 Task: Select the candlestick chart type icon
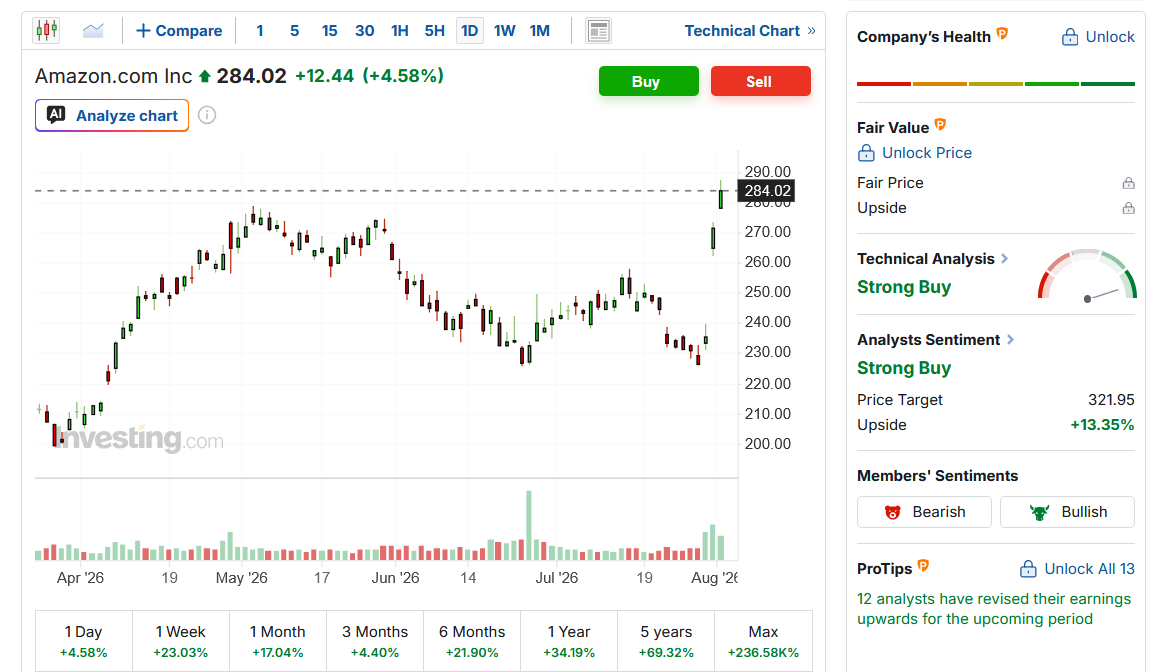46,30
